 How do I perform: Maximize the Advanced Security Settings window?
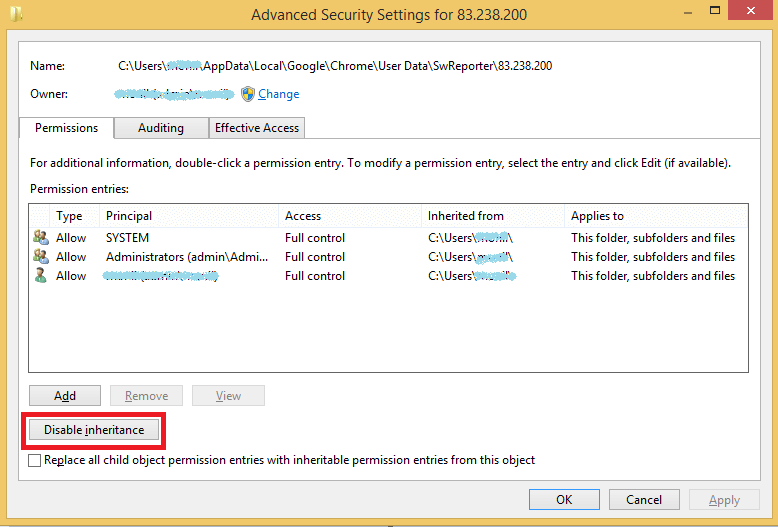click(715, 11)
